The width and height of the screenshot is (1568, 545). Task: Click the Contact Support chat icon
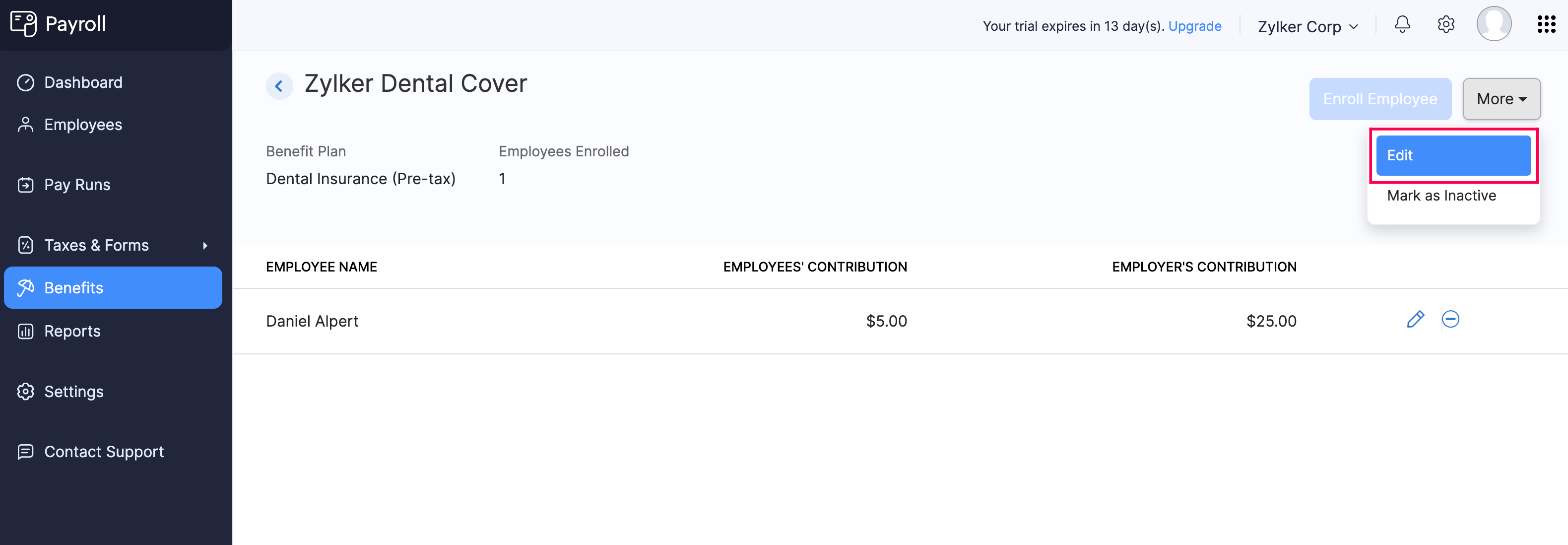pyautogui.click(x=25, y=451)
